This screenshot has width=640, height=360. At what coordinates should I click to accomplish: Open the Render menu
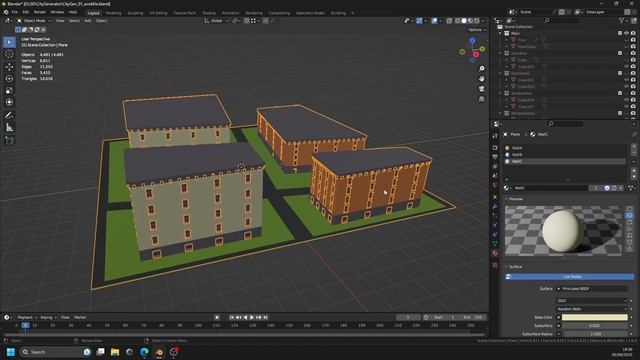(x=40, y=12)
